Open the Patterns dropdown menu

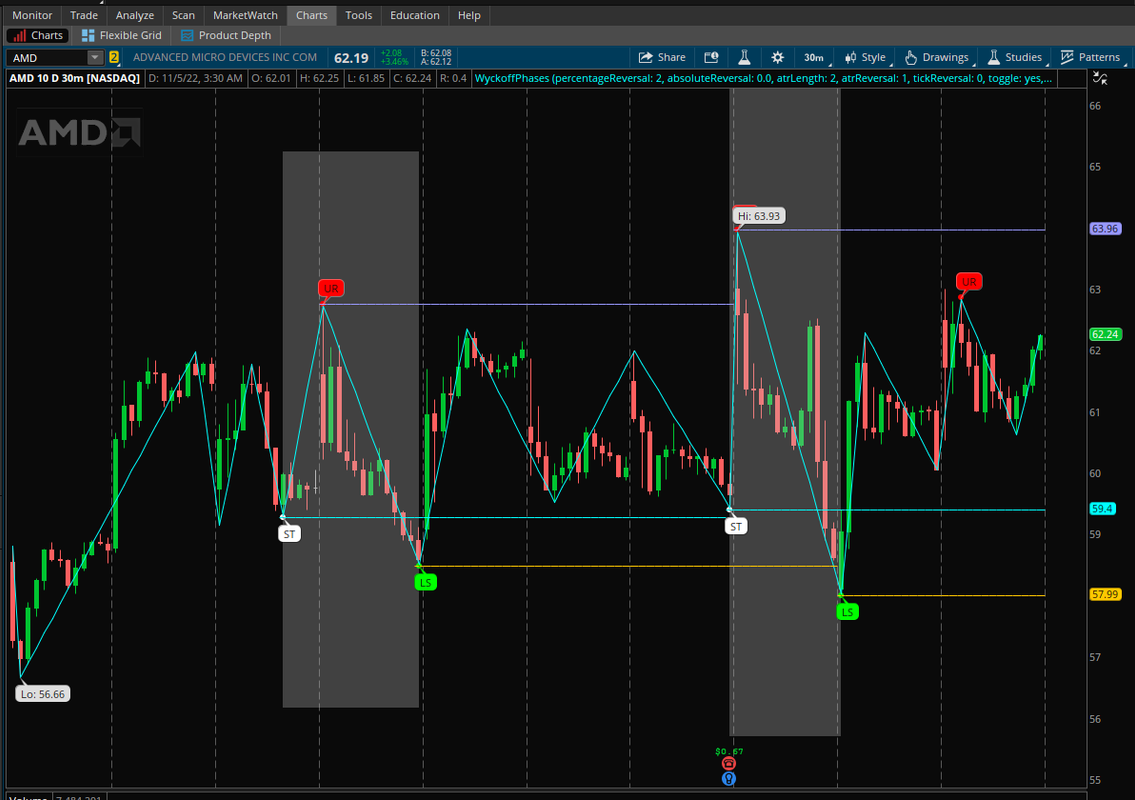click(x=1090, y=57)
